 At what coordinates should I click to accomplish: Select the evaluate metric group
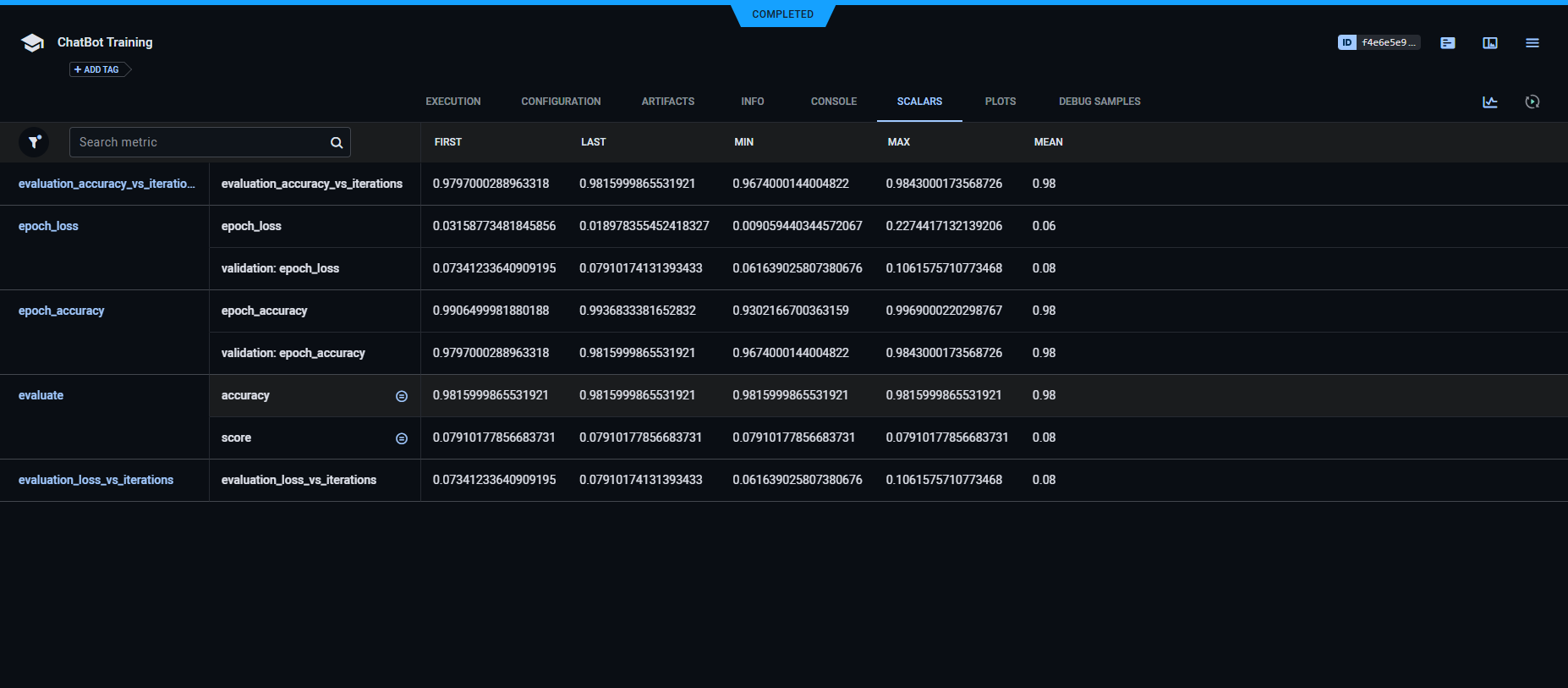point(41,395)
